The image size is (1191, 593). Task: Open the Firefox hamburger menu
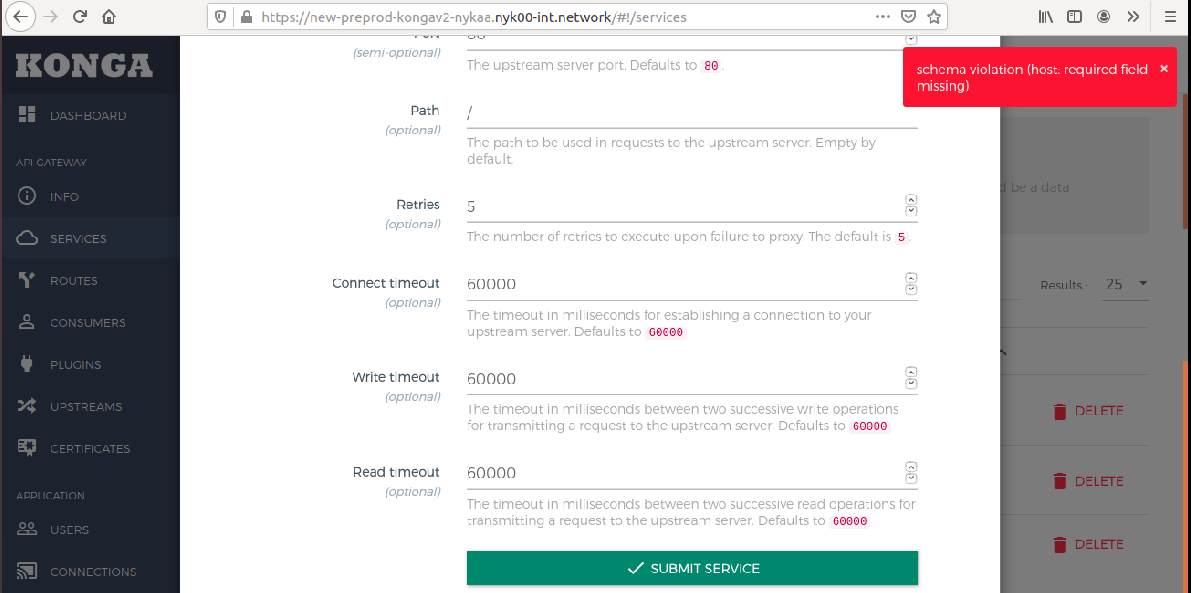tap(1170, 16)
